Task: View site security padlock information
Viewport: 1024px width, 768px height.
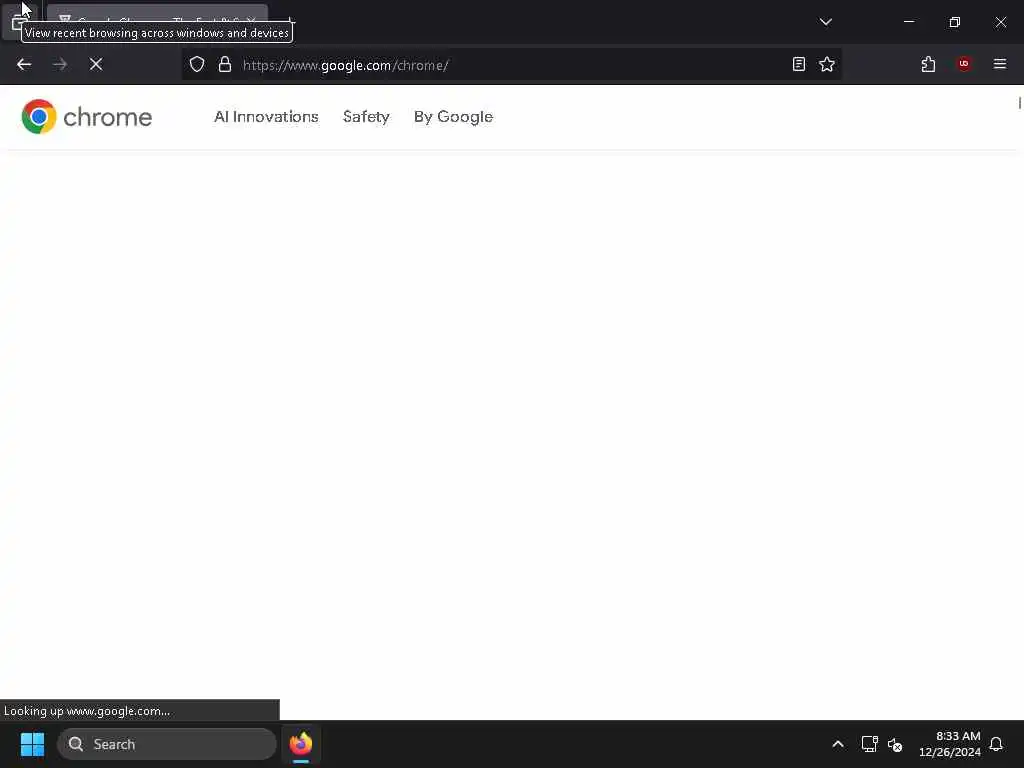Action: 225,64
